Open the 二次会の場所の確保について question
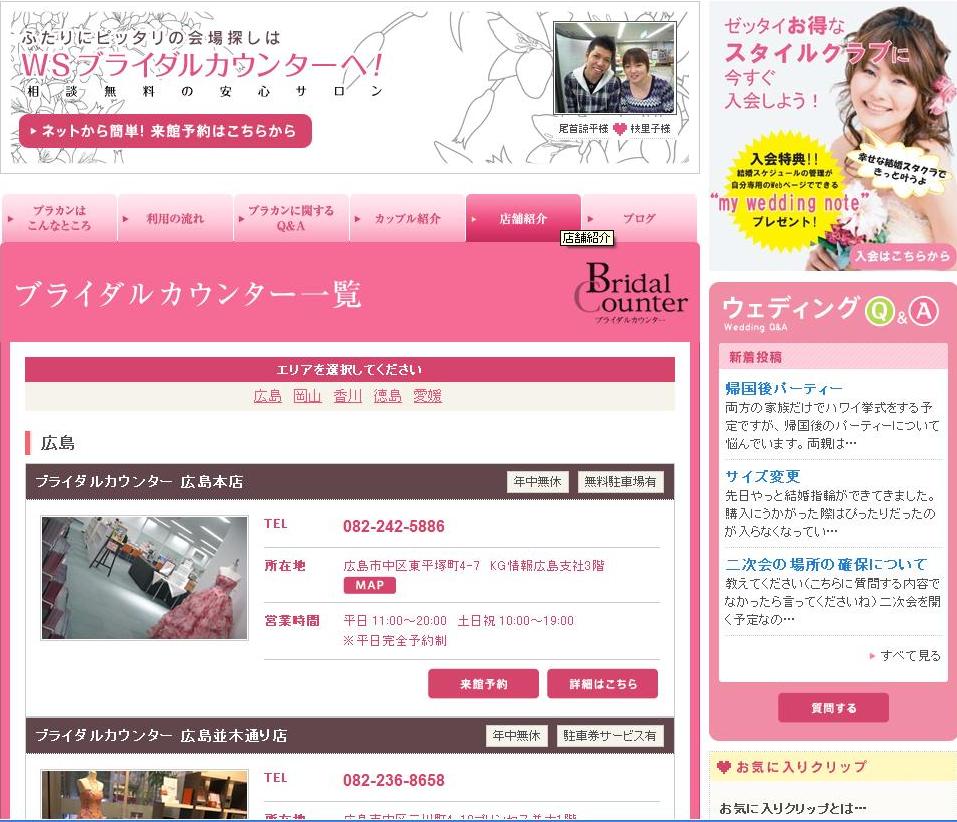Screen dimensions: 957x822 pos(826,564)
